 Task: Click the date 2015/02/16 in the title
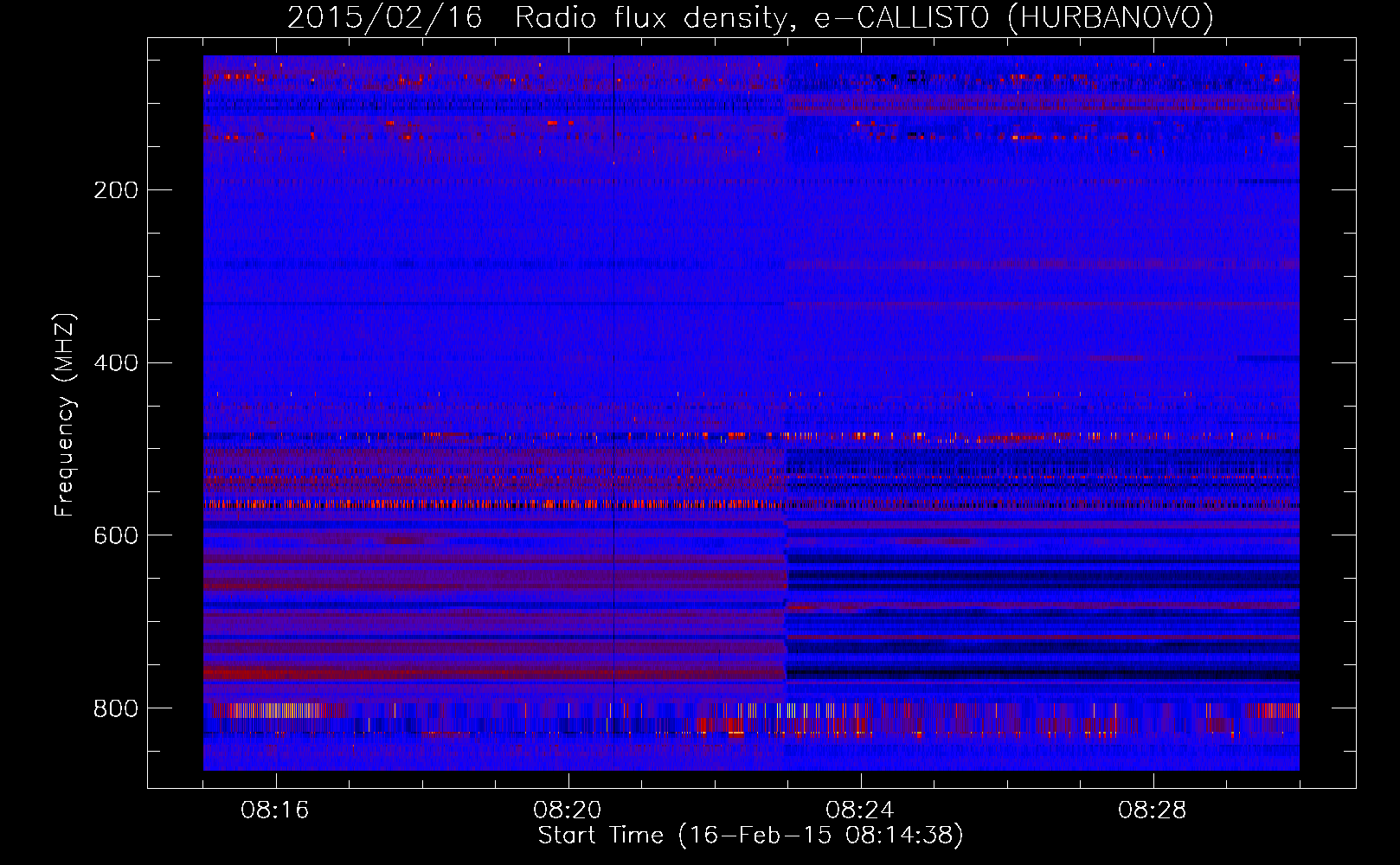pyautogui.click(x=384, y=18)
